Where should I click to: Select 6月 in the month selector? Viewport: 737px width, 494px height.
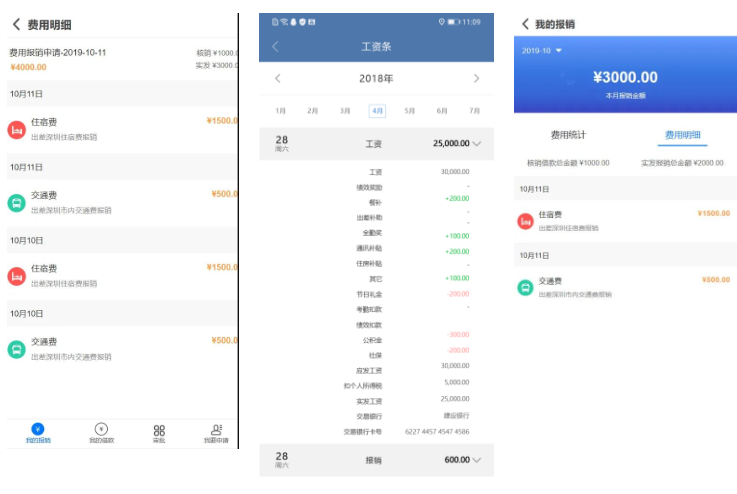[x=442, y=111]
